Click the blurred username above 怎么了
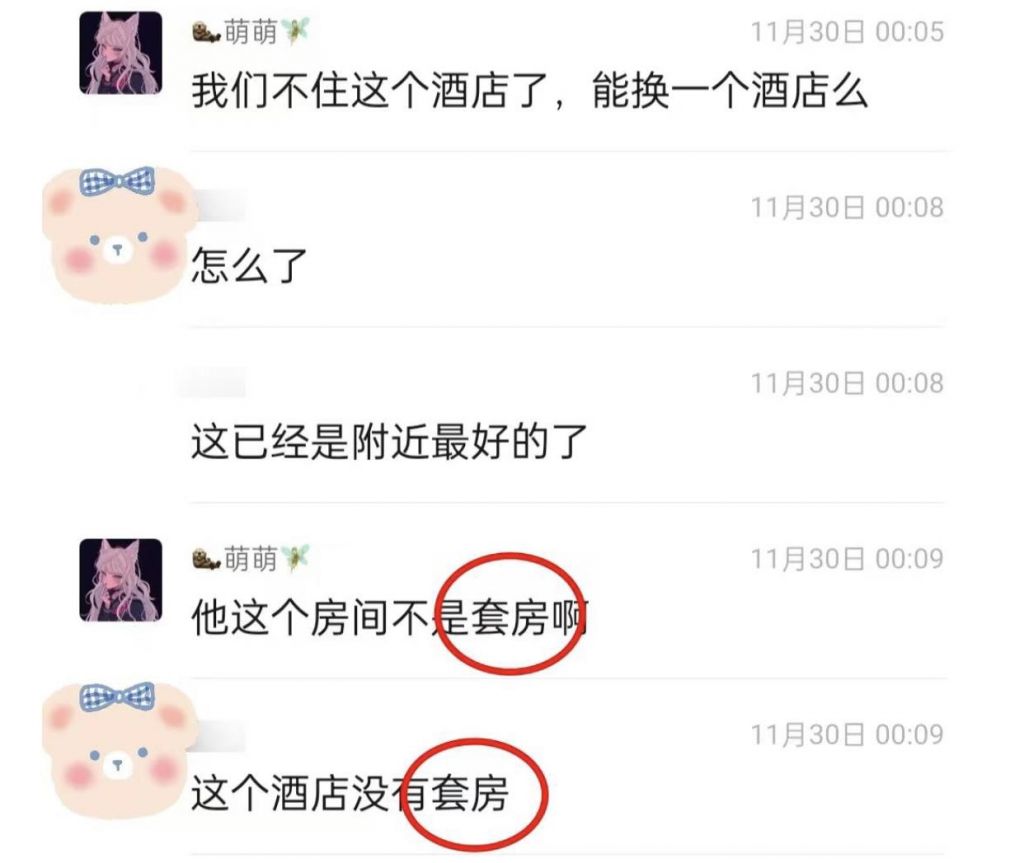The image size is (1024, 863). pyautogui.click(x=218, y=205)
